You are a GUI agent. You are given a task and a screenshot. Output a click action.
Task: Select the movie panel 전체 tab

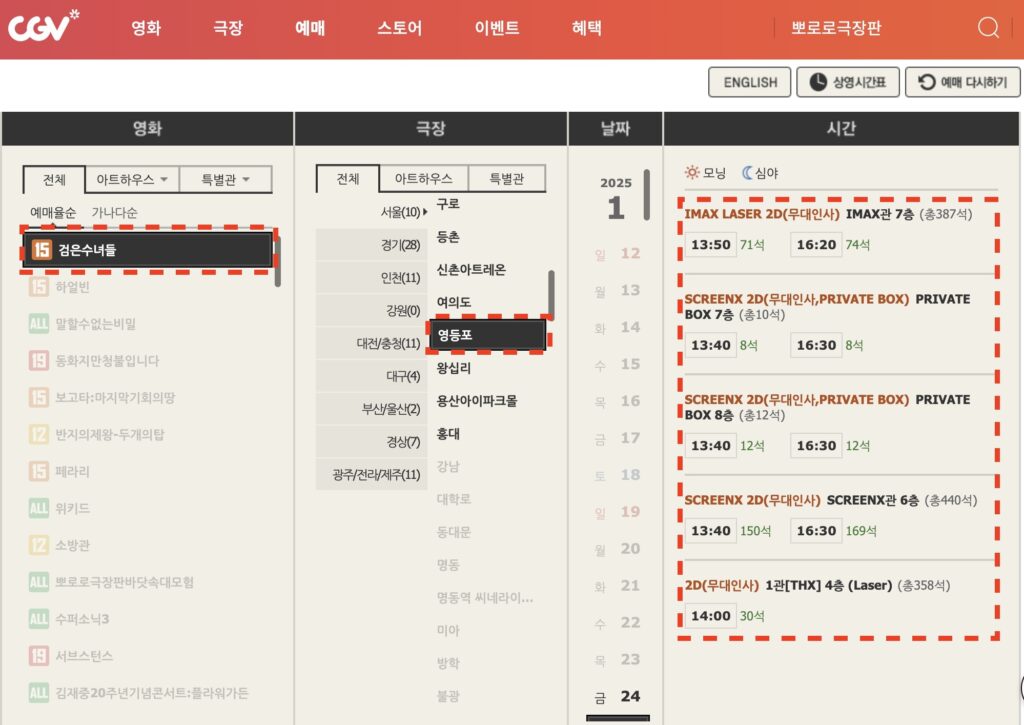tap(54, 180)
